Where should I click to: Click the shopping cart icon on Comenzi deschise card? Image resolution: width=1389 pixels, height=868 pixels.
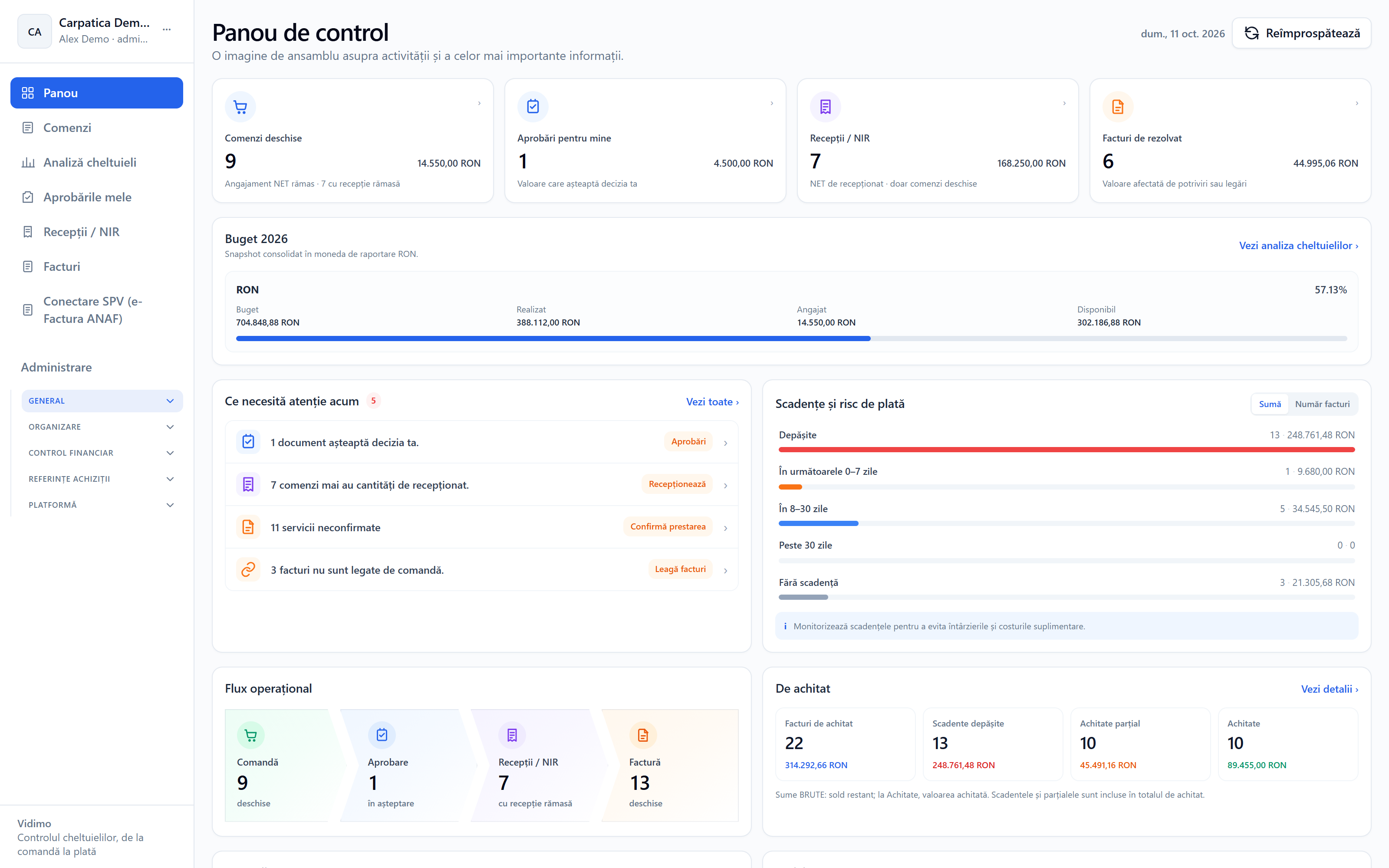[x=240, y=107]
